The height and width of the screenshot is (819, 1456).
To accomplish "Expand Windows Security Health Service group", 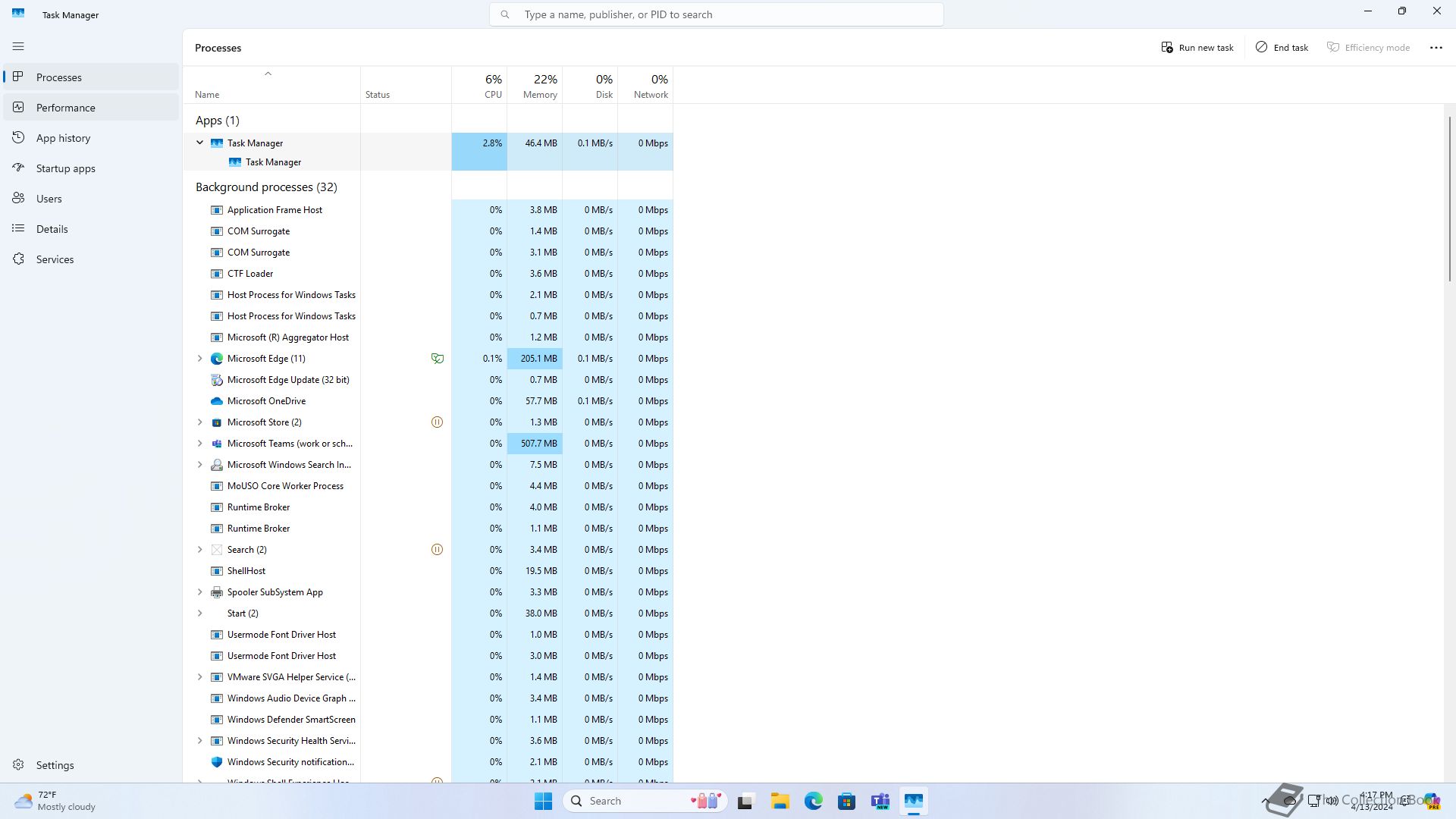I will pyautogui.click(x=200, y=741).
